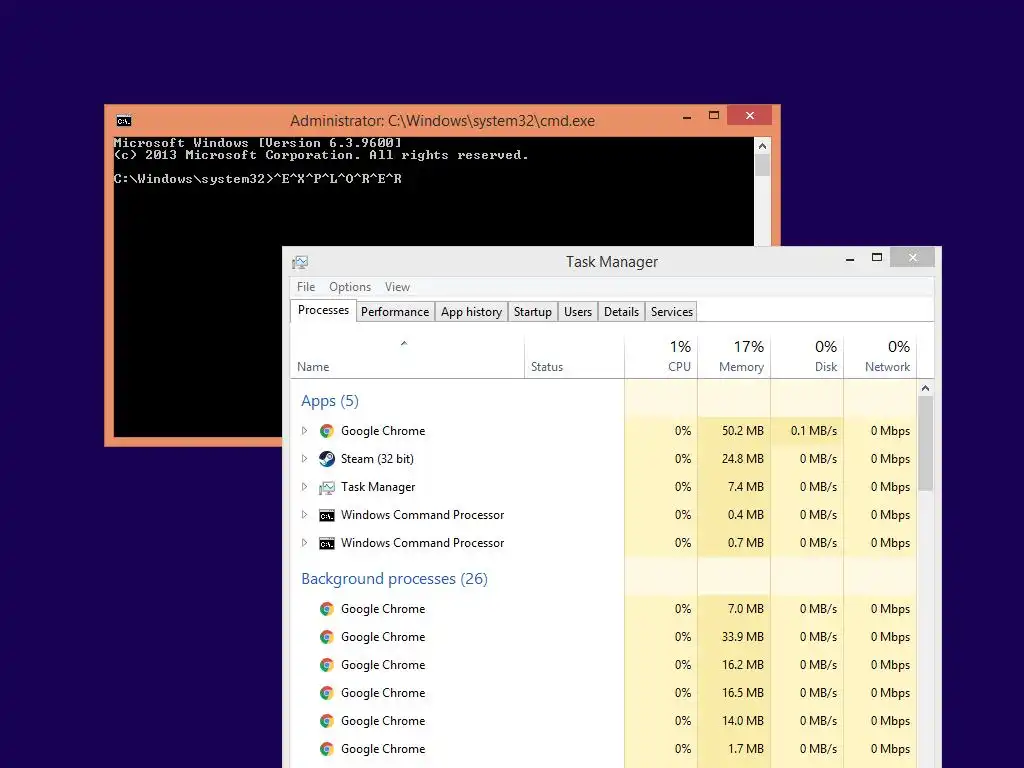This screenshot has width=1024, height=768.
Task: Click the Steam (32 bit) icon
Action: click(327, 459)
